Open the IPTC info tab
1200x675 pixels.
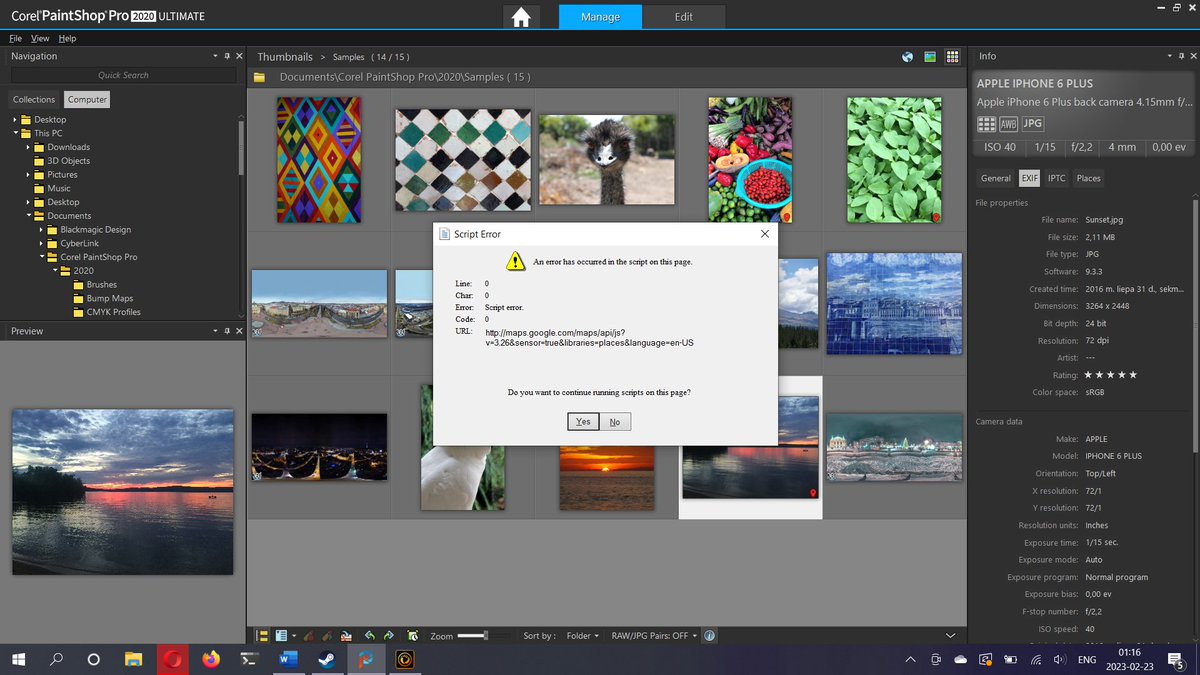(1057, 178)
